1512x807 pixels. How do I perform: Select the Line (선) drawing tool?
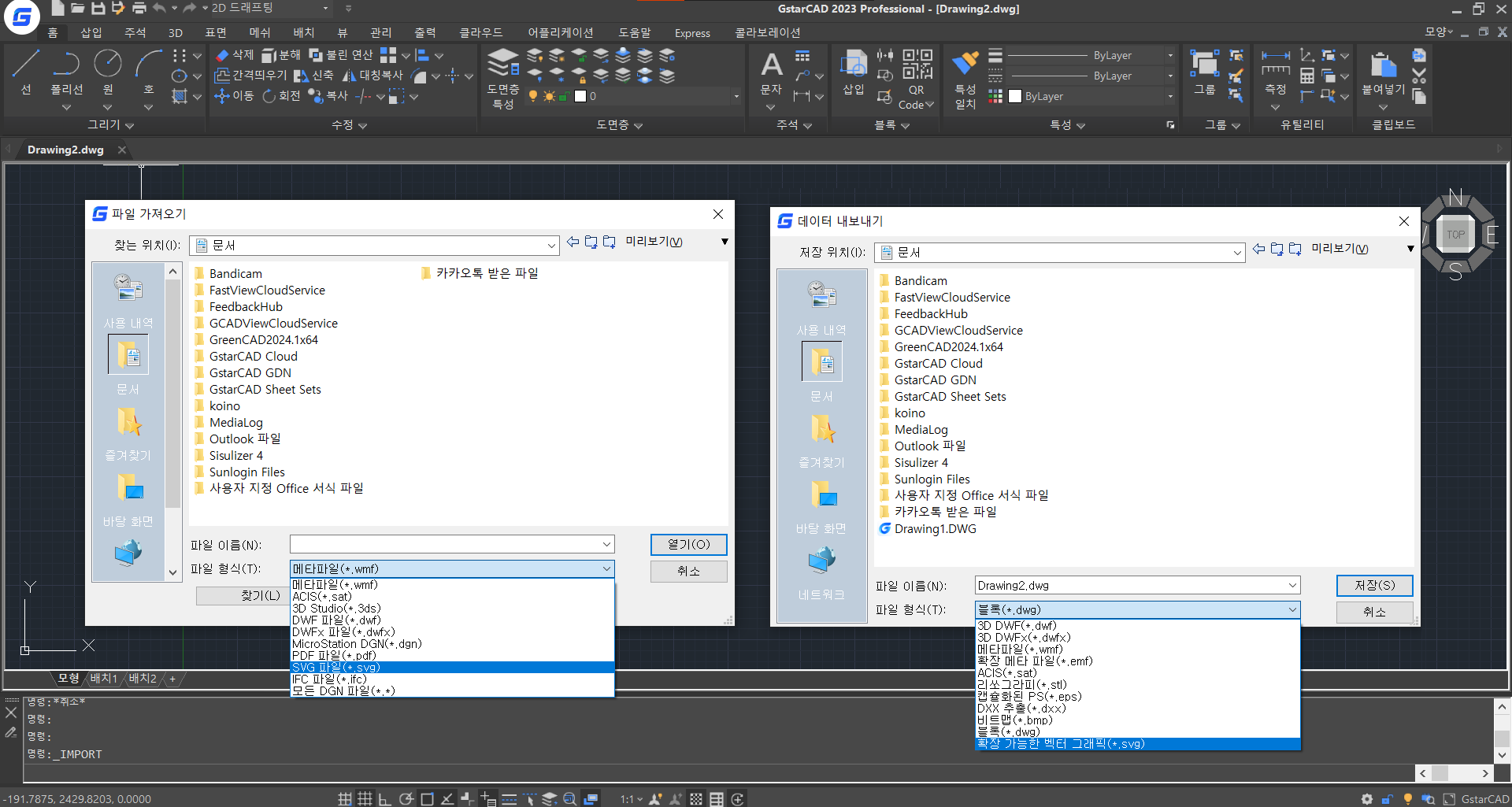click(x=26, y=72)
